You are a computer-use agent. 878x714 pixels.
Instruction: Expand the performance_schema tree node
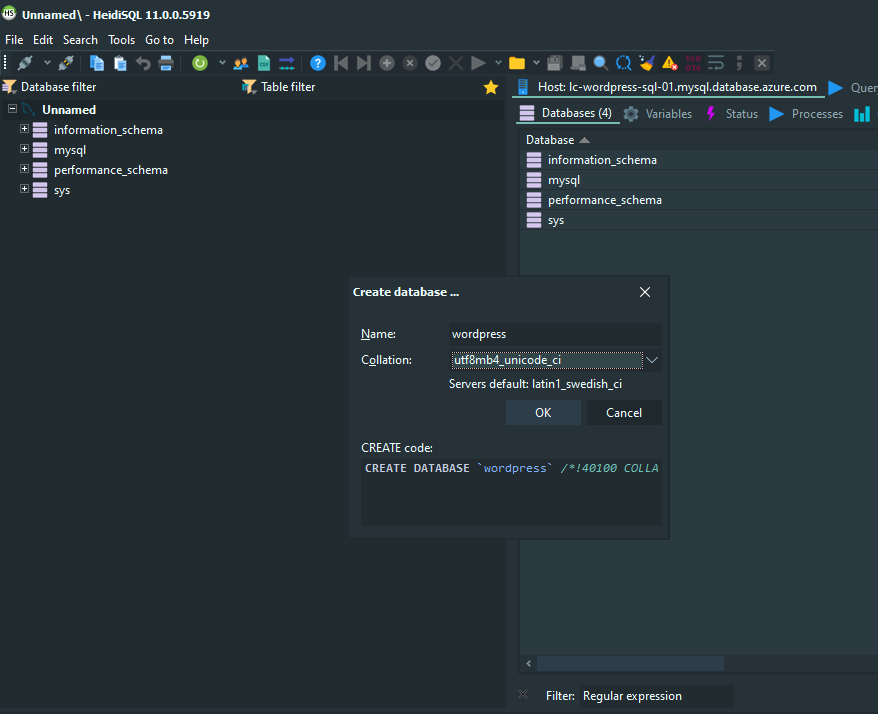coord(24,169)
